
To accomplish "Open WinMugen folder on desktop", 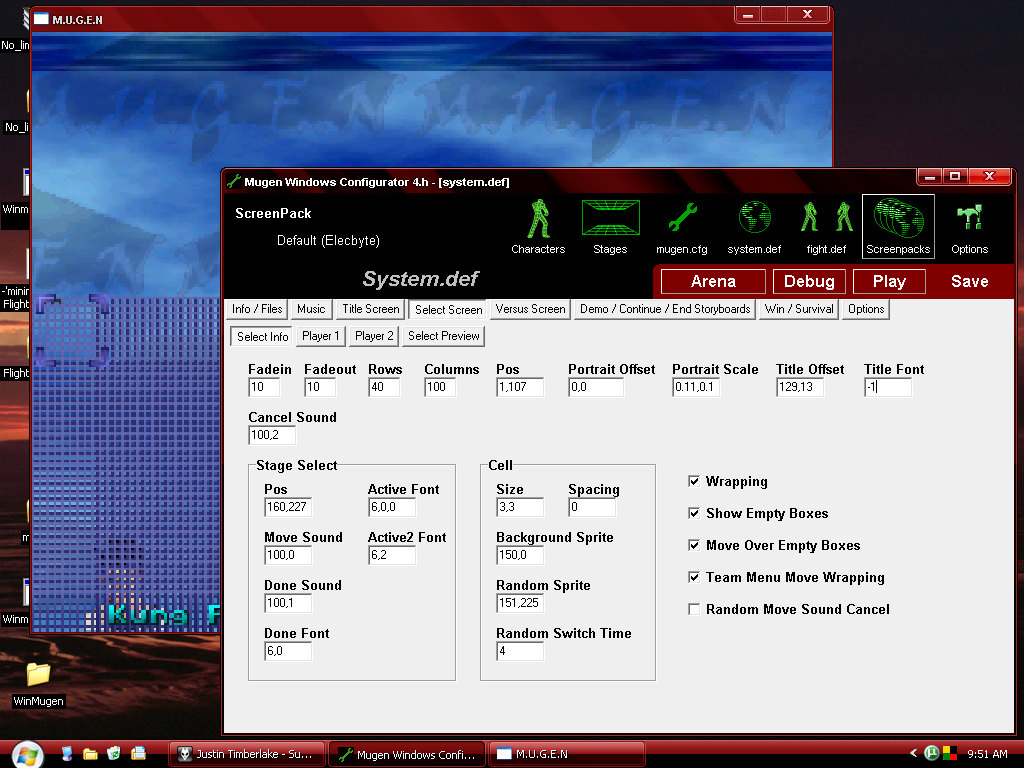I will 39,684.
